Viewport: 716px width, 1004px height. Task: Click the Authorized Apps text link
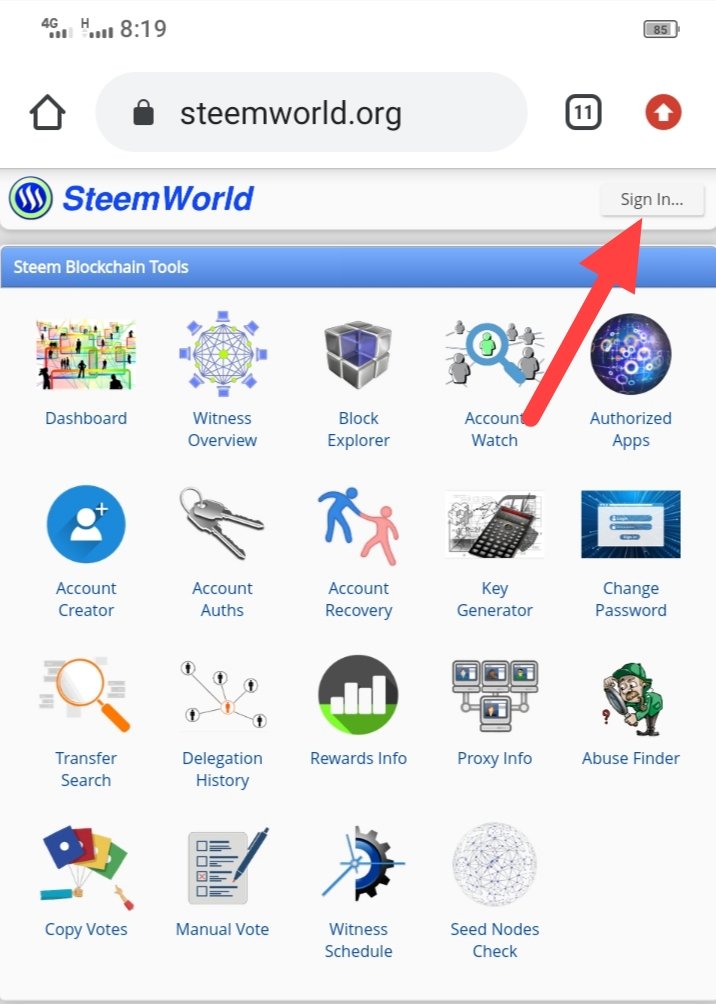tap(631, 429)
